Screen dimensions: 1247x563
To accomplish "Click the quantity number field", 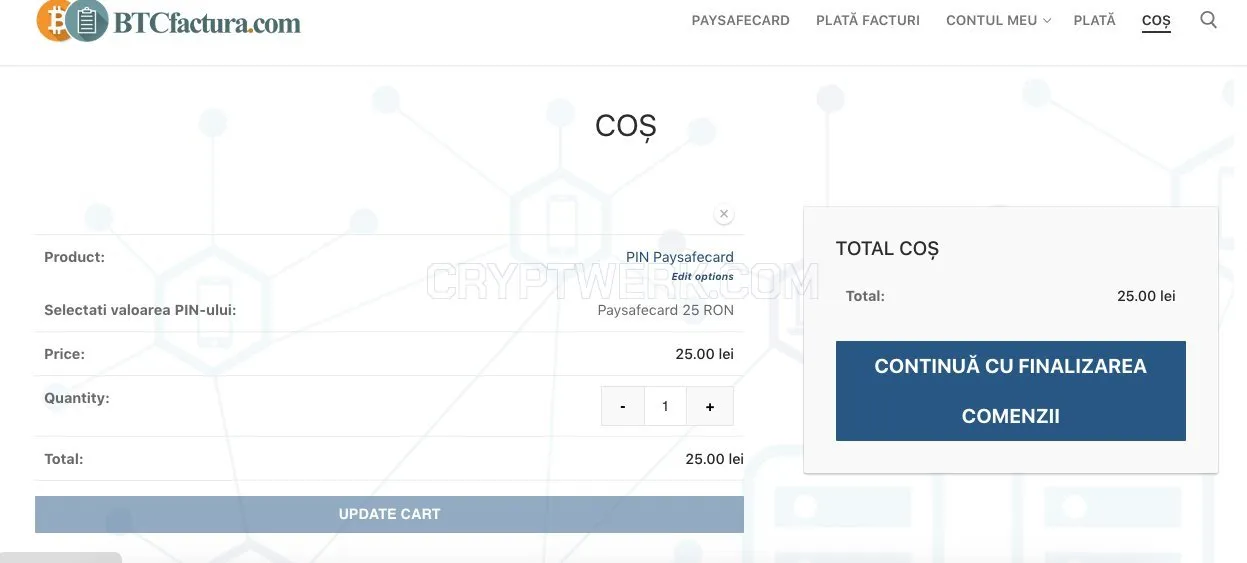I will point(666,406).
